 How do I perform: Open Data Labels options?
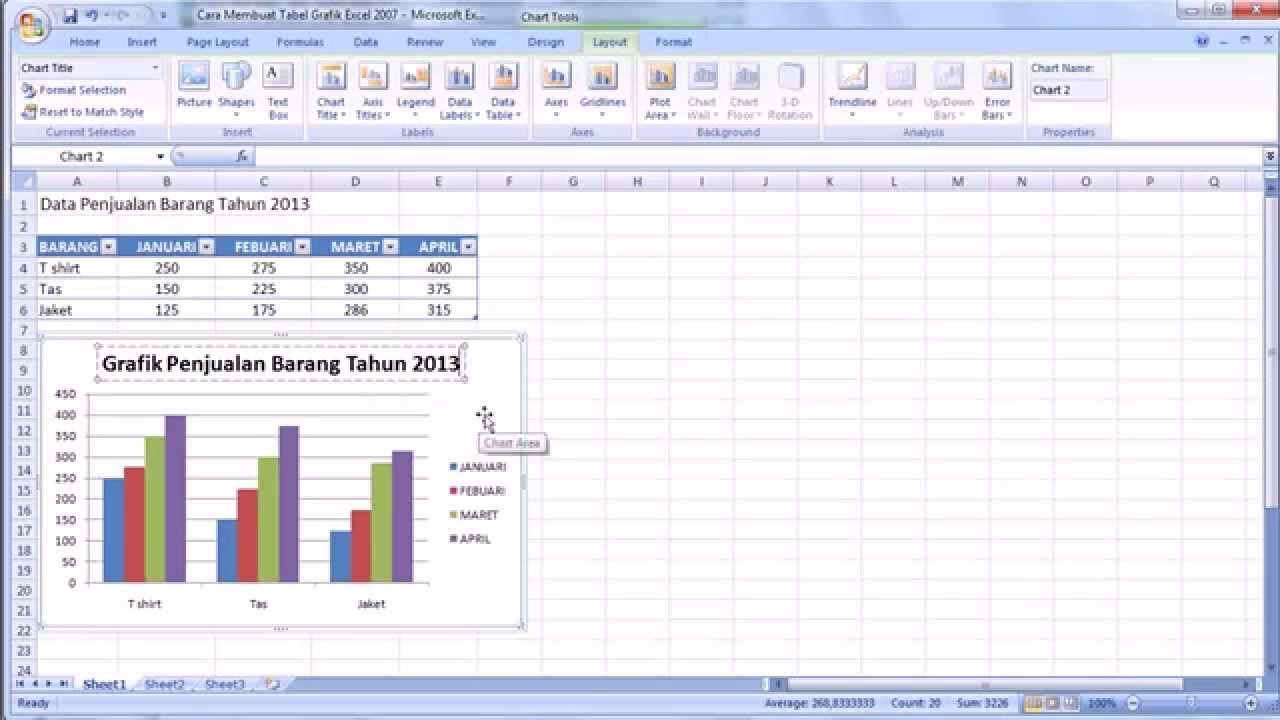point(459,91)
